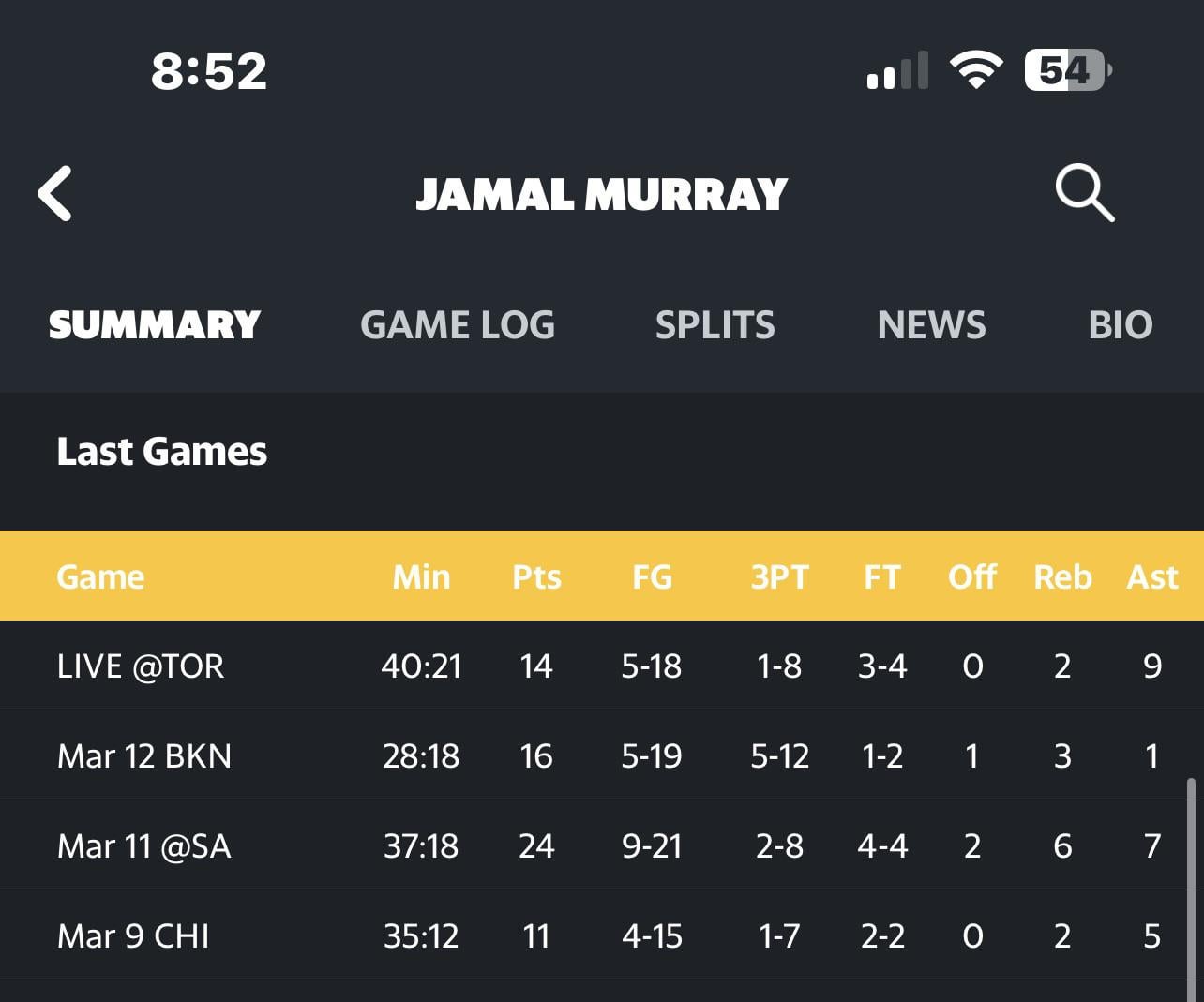
Task: Tap the Wi-Fi status icon
Action: (976, 70)
